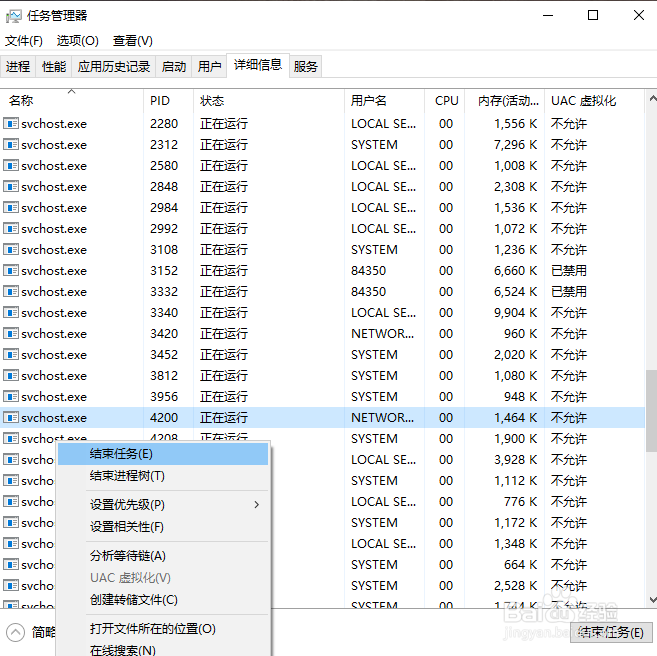Image resolution: width=657 pixels, height=656 pixels.
Task: Select 已禁用 cell for PID 3332
Action: pos(569,292)
